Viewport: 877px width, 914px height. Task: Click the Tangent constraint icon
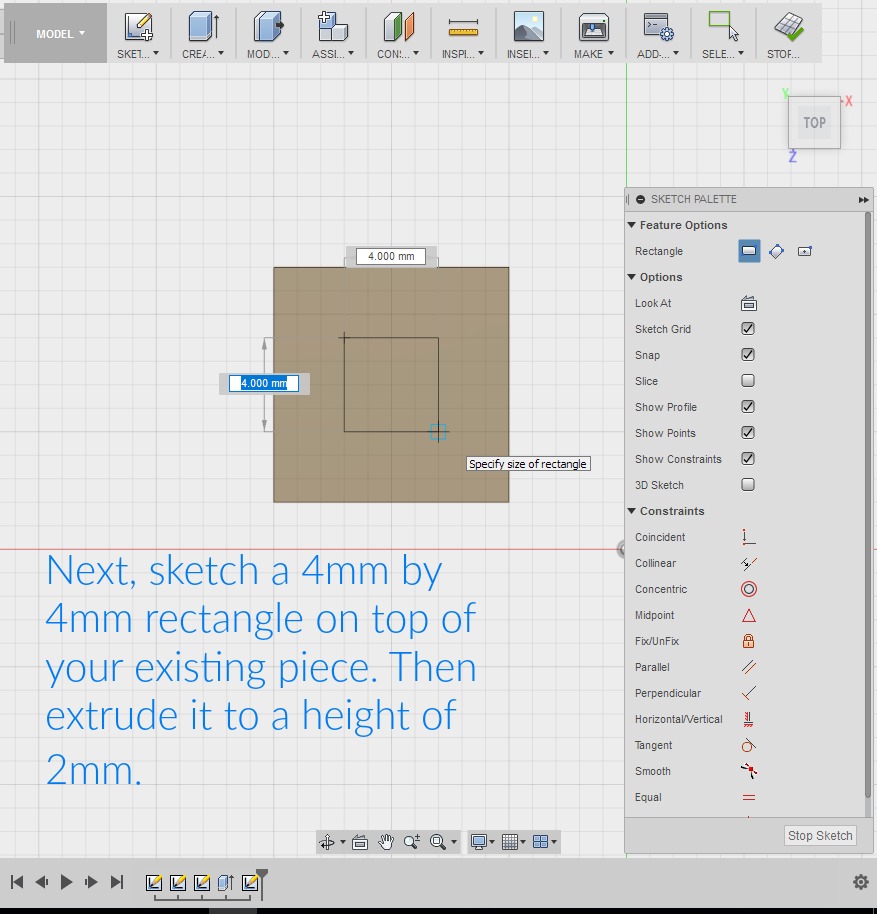[748, 745]
